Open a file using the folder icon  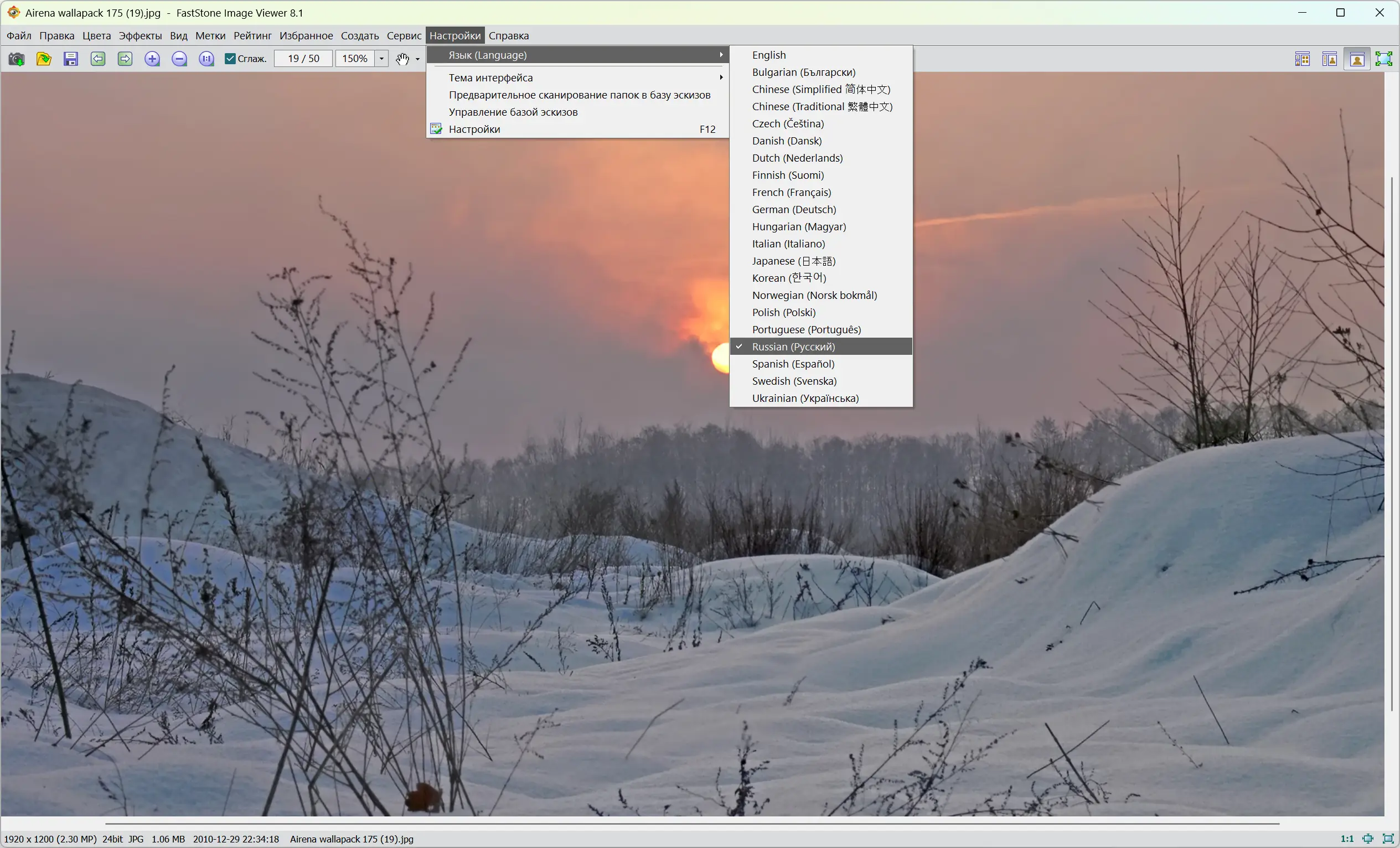pos(44,59)
